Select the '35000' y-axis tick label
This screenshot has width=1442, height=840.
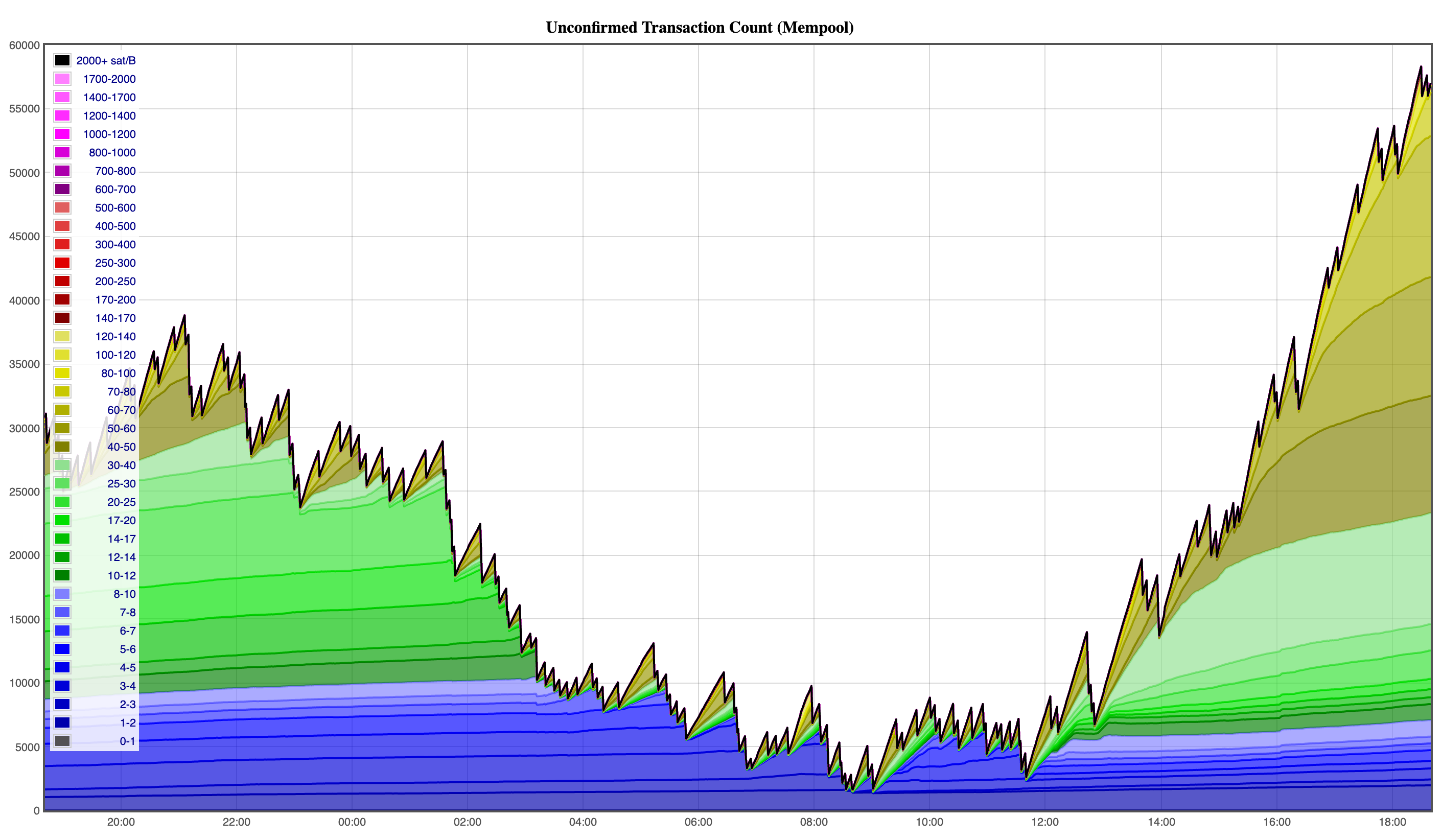[x=25, y=364]
